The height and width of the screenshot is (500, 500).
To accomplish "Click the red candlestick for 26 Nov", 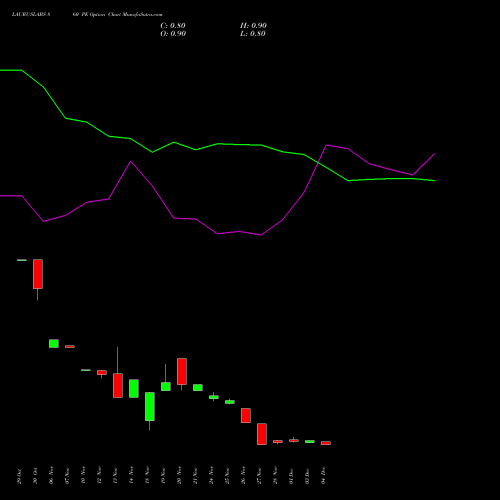I will (x=246, y=416).
